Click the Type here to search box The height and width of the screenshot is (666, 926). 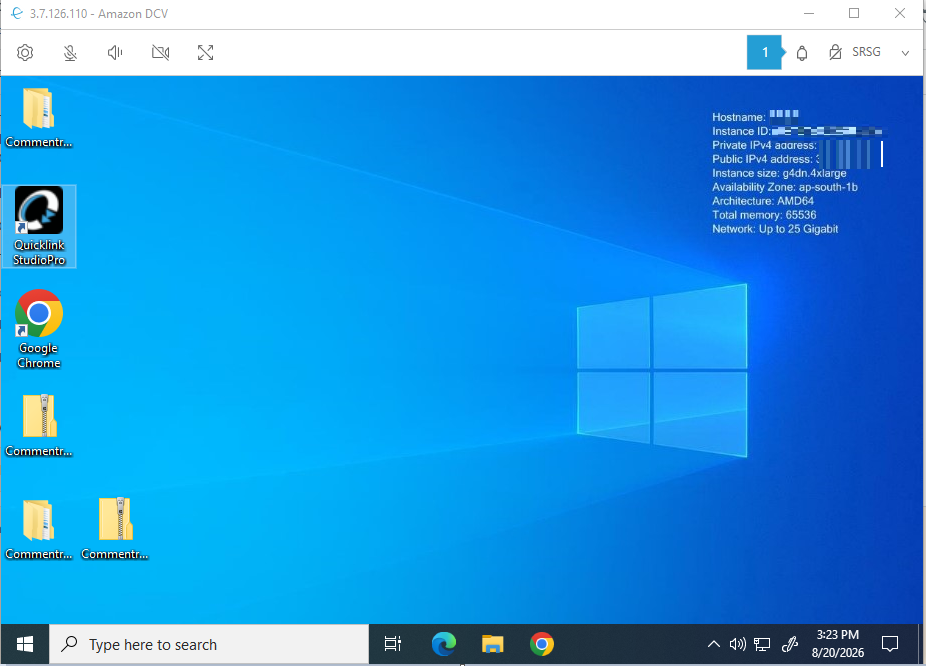pyautogui.click(x=209, y=644)
